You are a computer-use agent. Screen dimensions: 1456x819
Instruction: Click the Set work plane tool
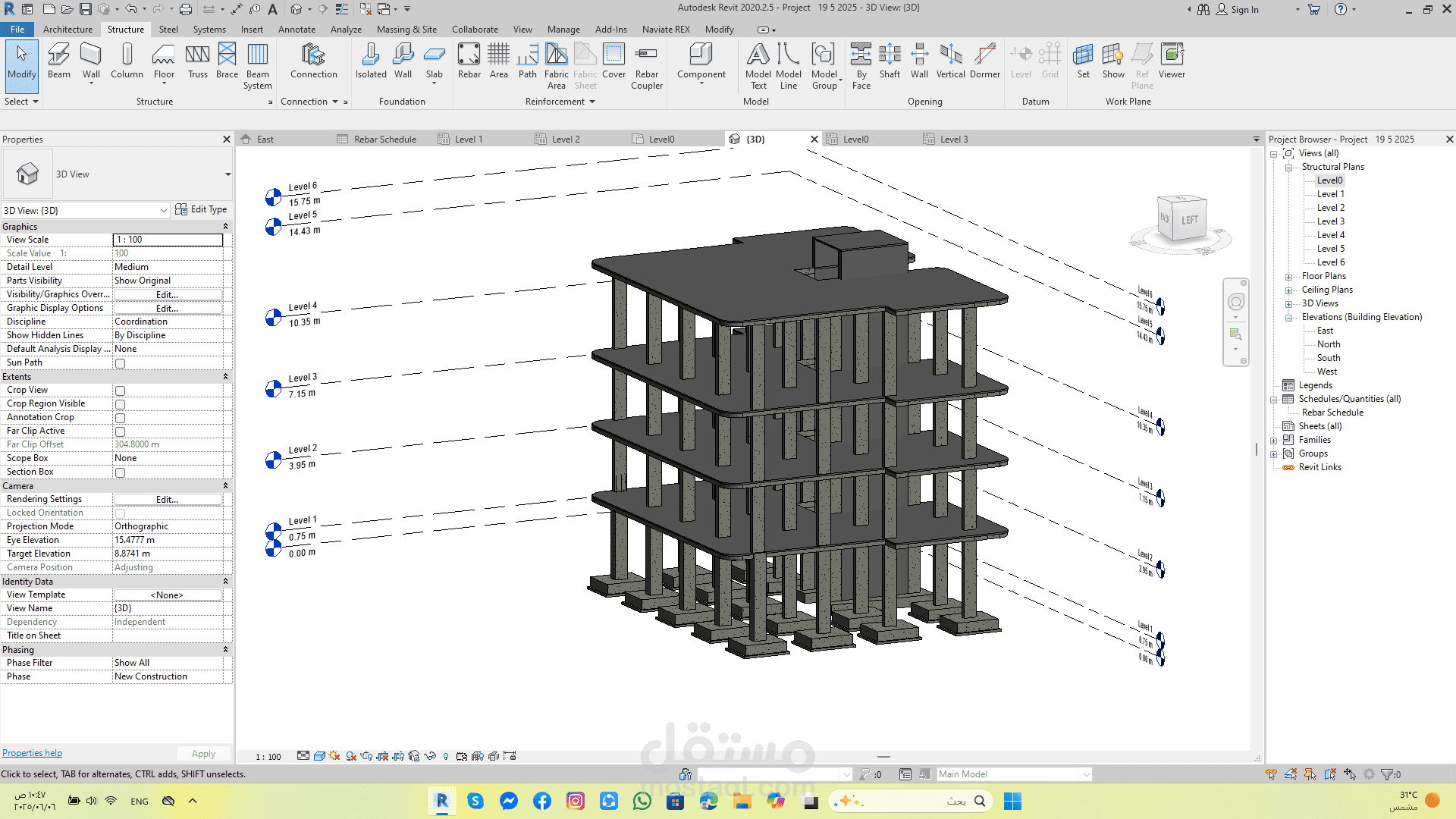click(x=1083, y=61)
